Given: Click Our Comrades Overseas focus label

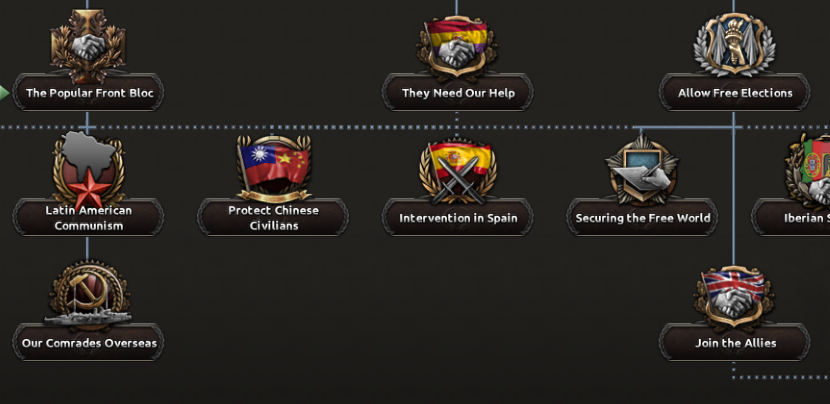Looking at the screenshot, I should tap(88, 343).
